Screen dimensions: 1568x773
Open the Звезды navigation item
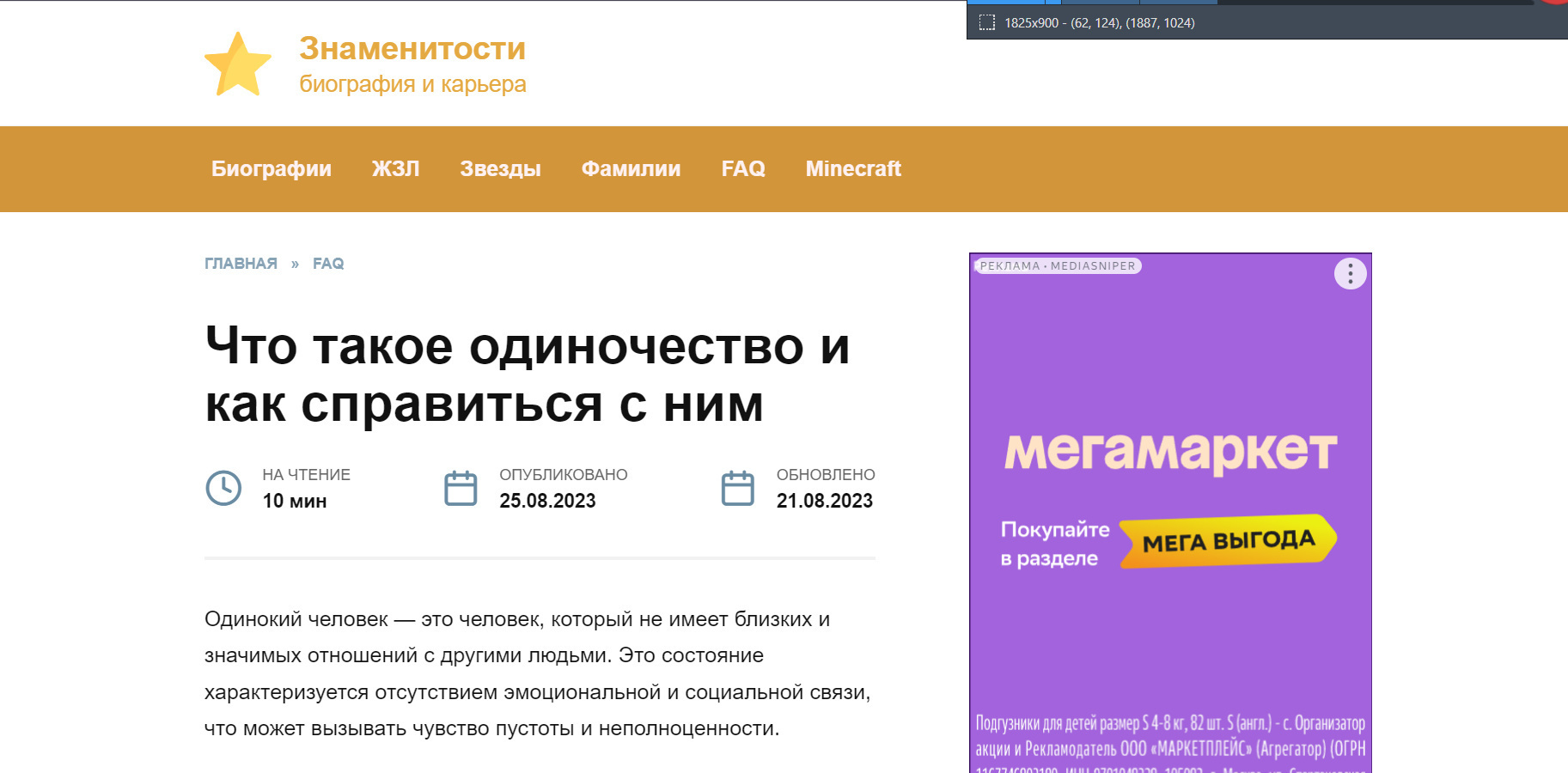pos(501,168)
